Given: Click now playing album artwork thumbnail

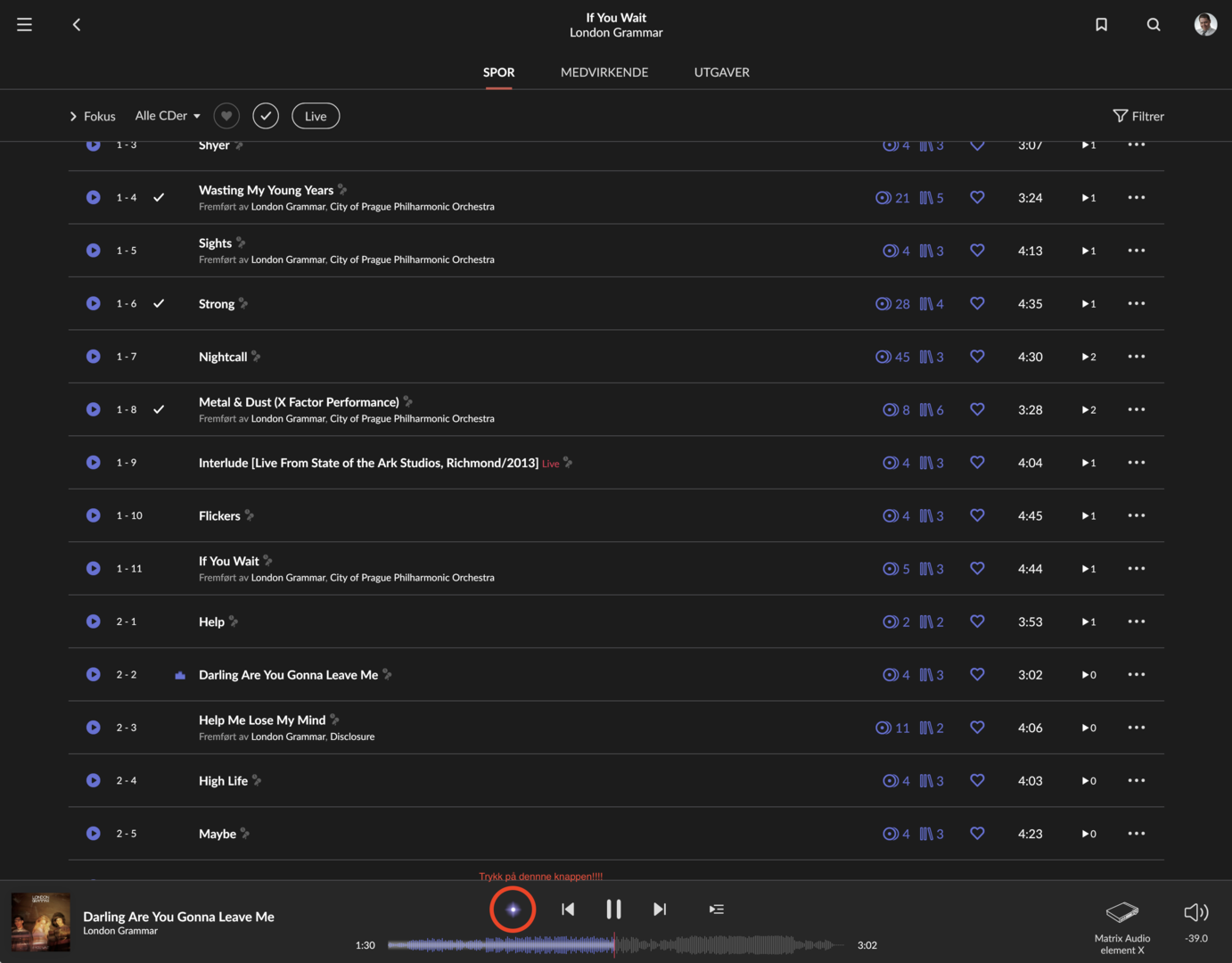Looking at the screenshot, I should coord(40,923).
